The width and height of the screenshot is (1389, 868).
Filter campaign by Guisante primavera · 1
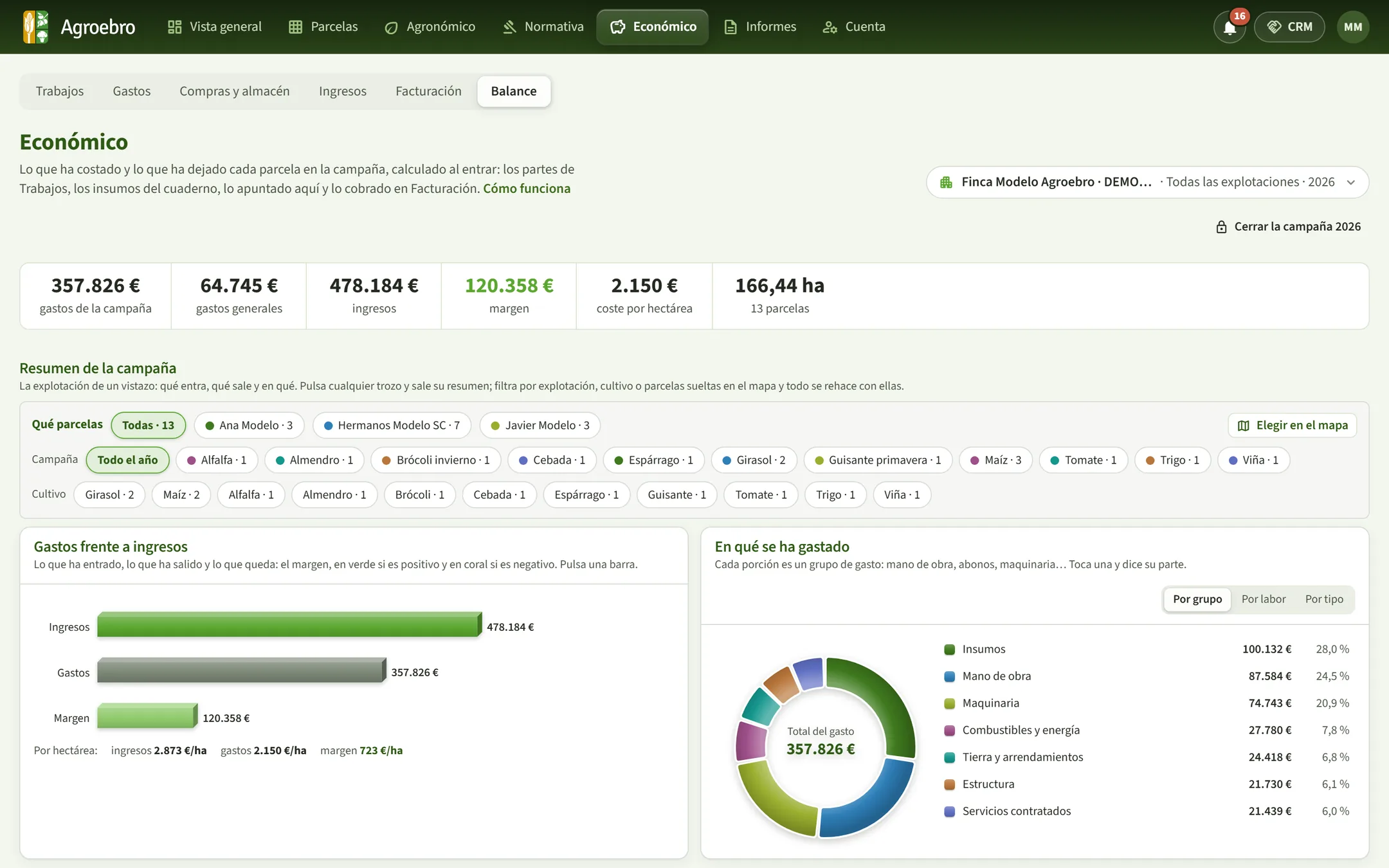pos(878,460)
